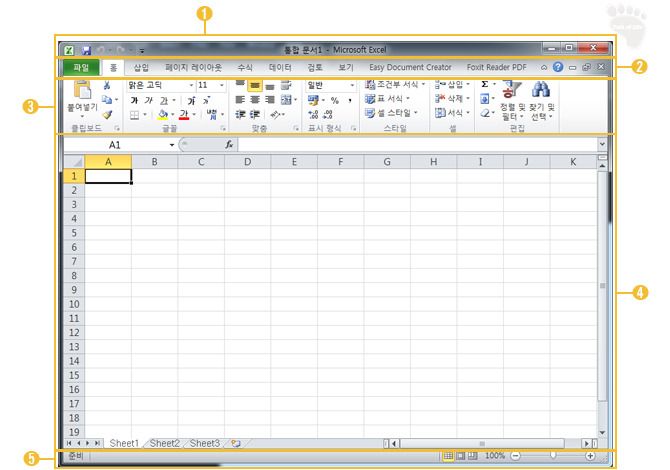The image size is (670, 470).
Task: Click the increase decimal icon
Action: pos(313,114)
